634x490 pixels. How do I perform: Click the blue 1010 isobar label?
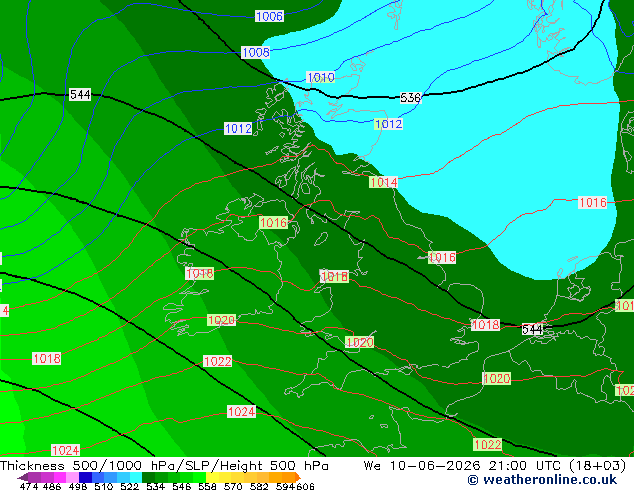coord(321,77)
